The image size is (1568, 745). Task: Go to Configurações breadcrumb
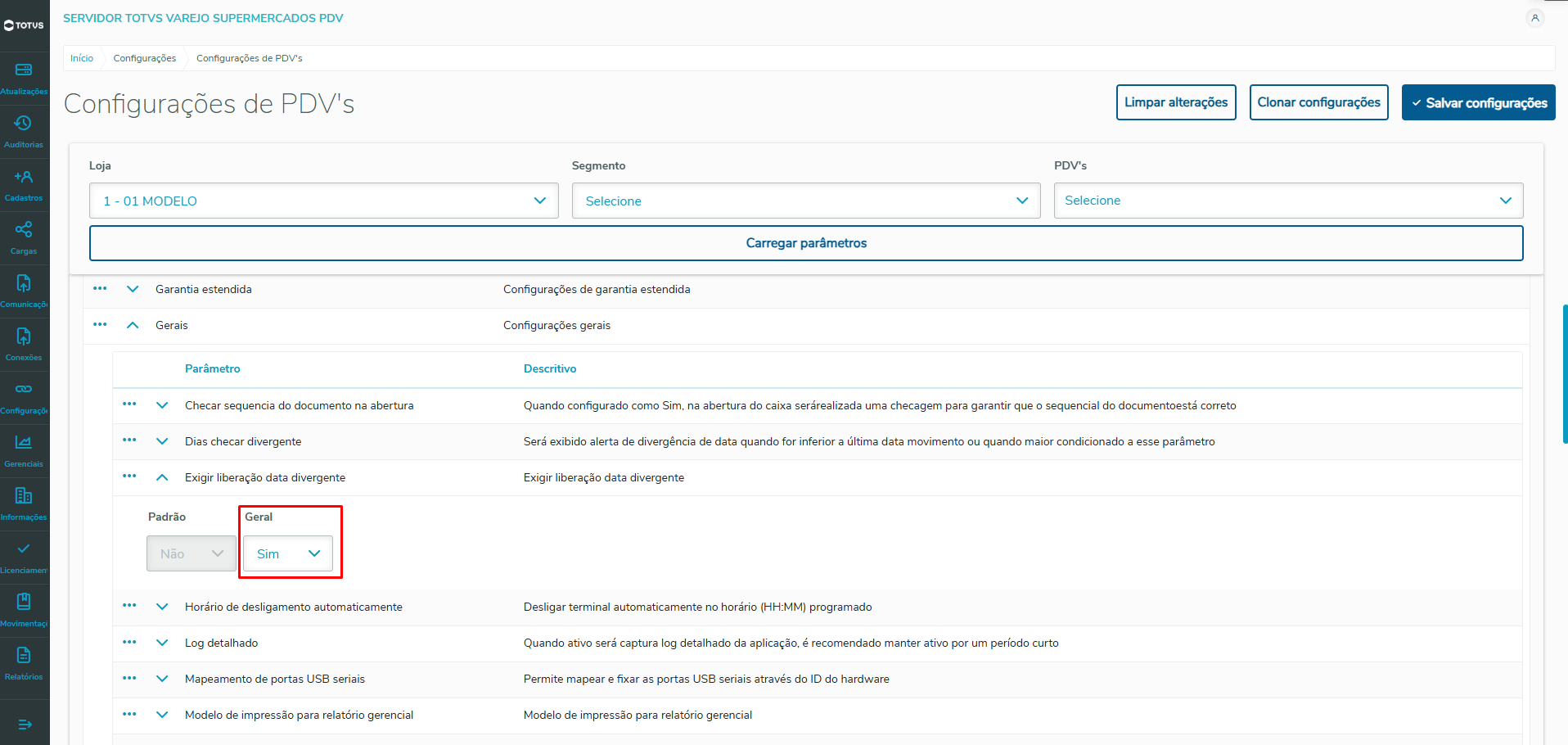(145, 58)
